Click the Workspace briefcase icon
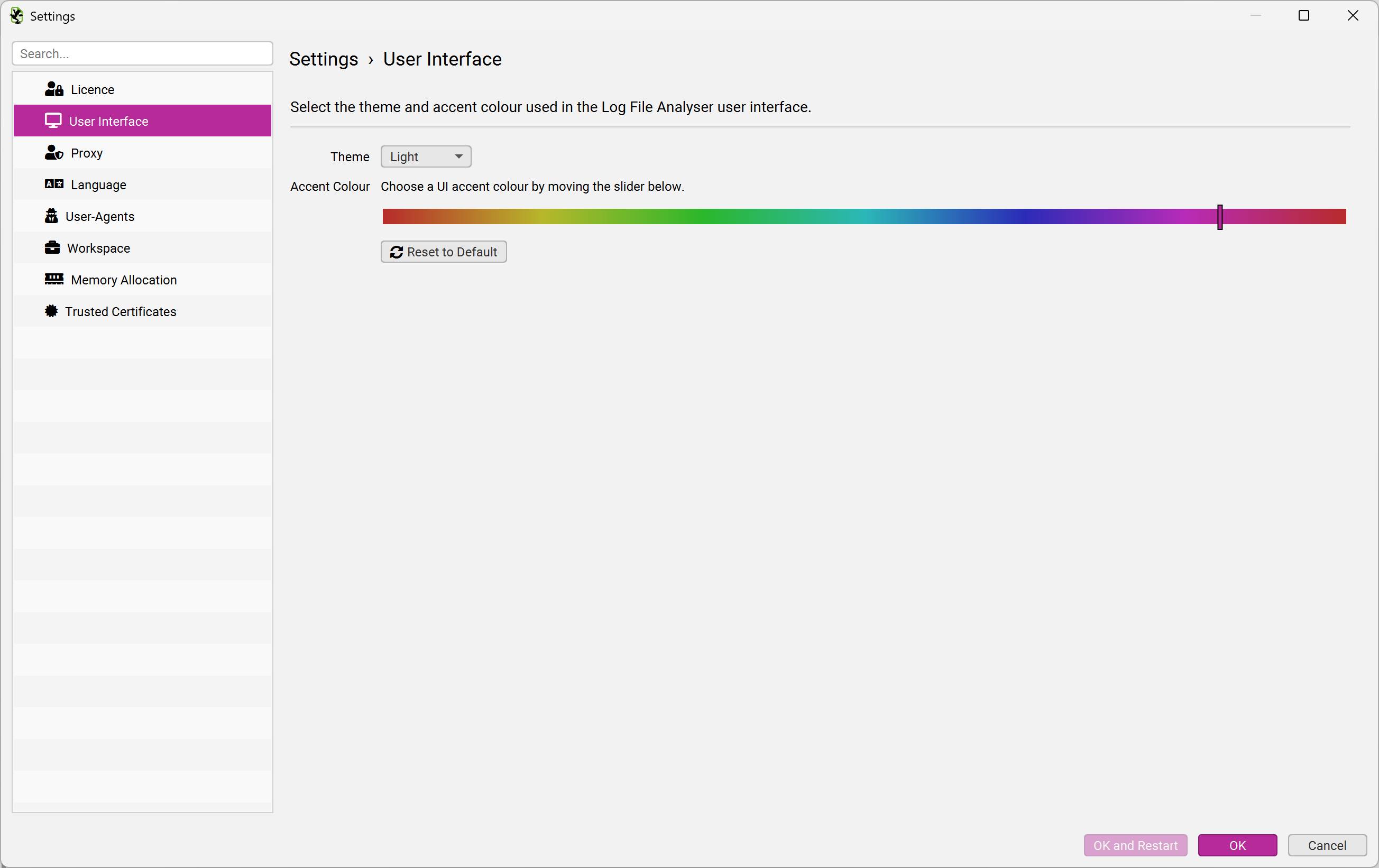The image size is (1379, 868). 52,247
